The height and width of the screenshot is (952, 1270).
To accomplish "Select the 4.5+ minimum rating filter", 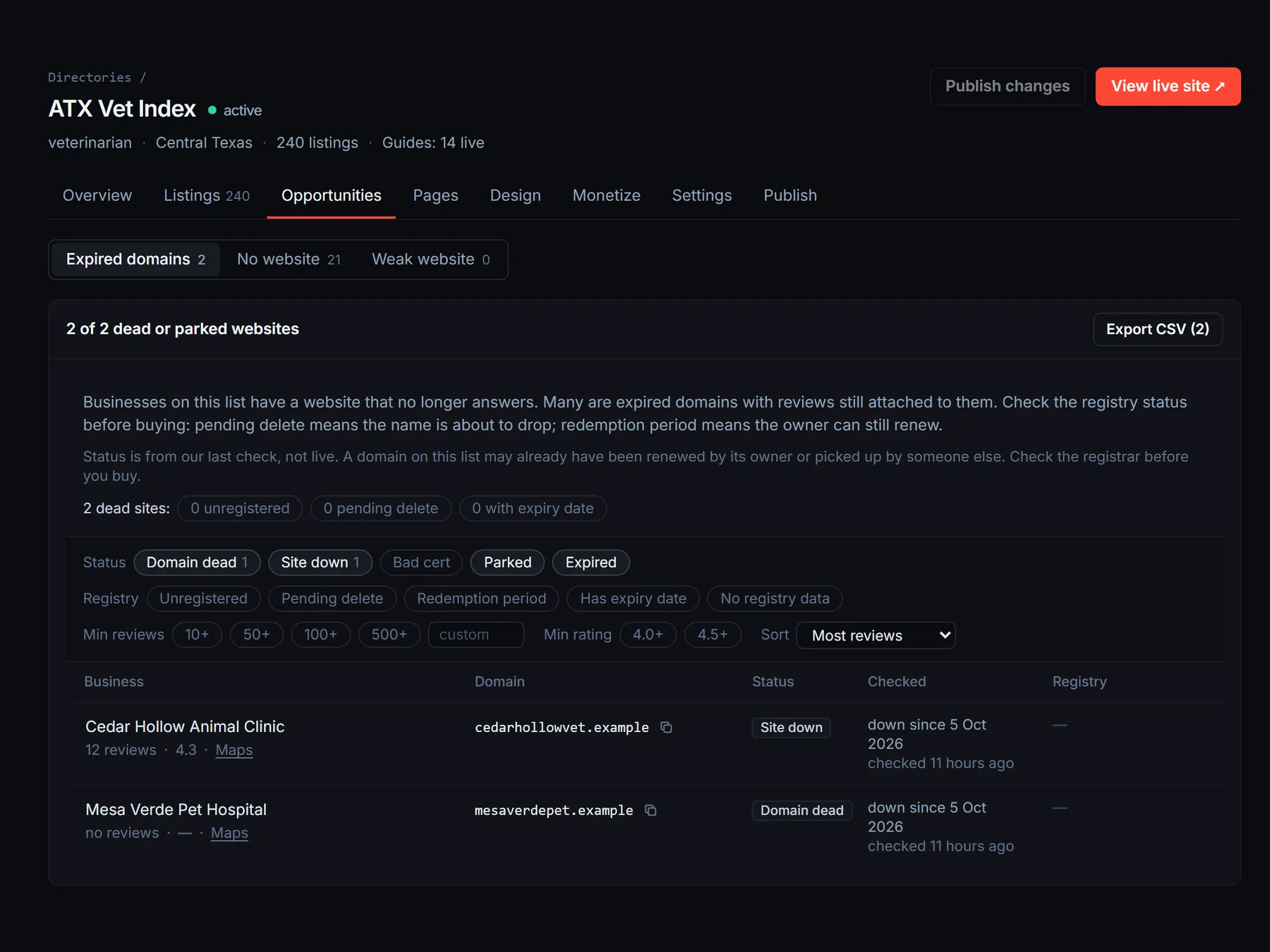I will (713, 634).
